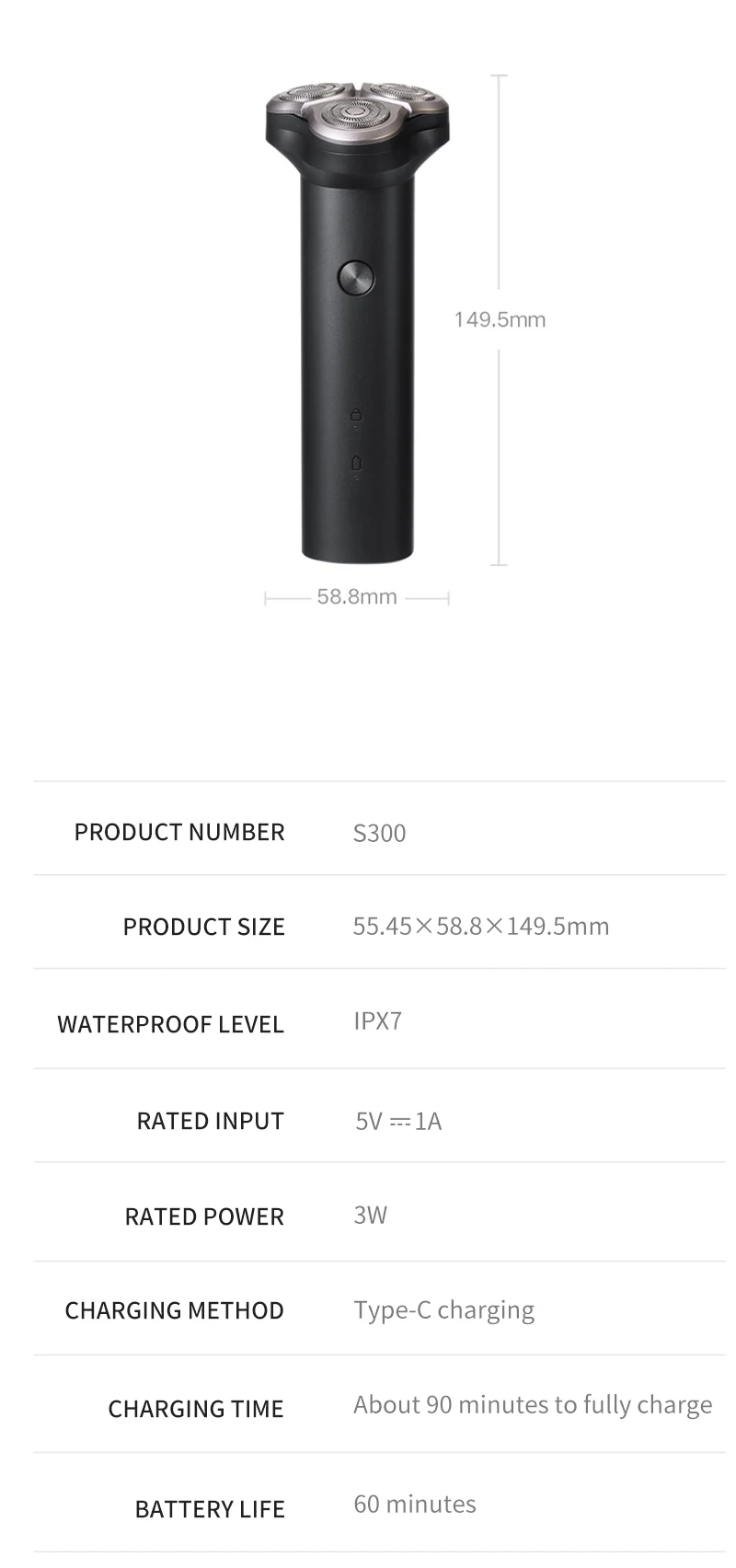Click the Type-C charging text
Viewport: 736px width, 1568px height.
click(443, 1310)
